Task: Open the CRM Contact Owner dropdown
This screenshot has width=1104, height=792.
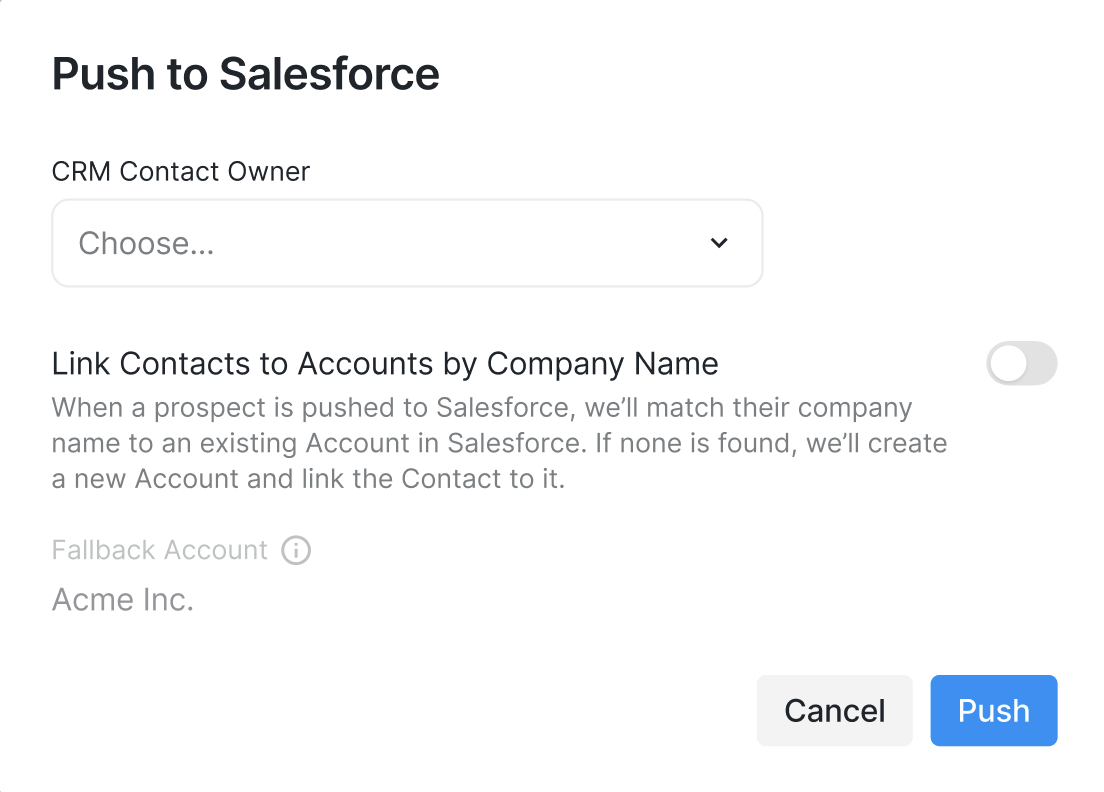Action: (407, 243)
